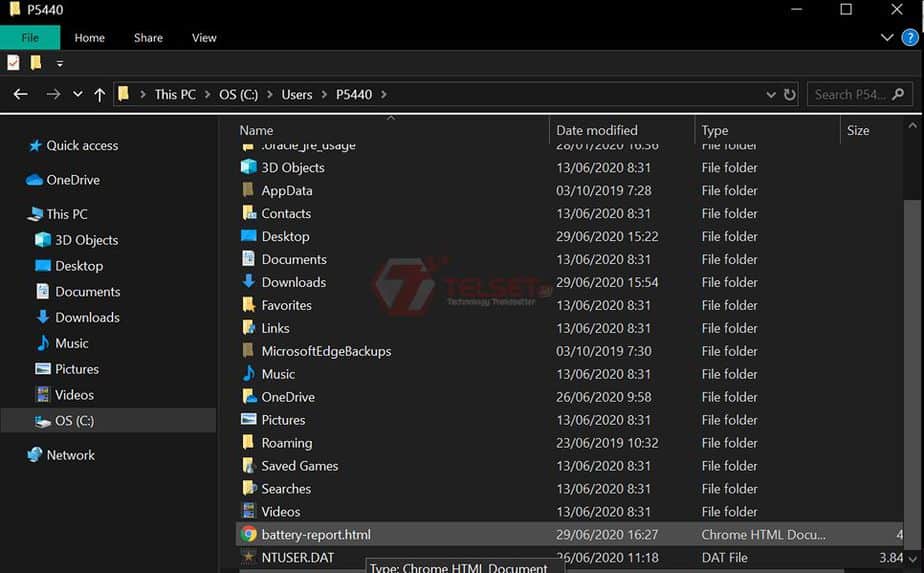Open OneDrive cloud icon in sidebar

coord(35,180)
